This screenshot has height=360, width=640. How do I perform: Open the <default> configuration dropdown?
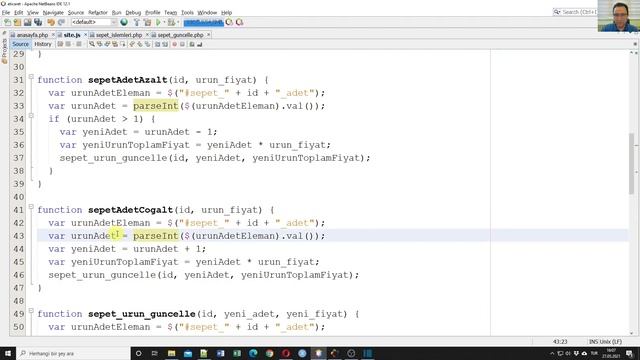coord(94,22)
